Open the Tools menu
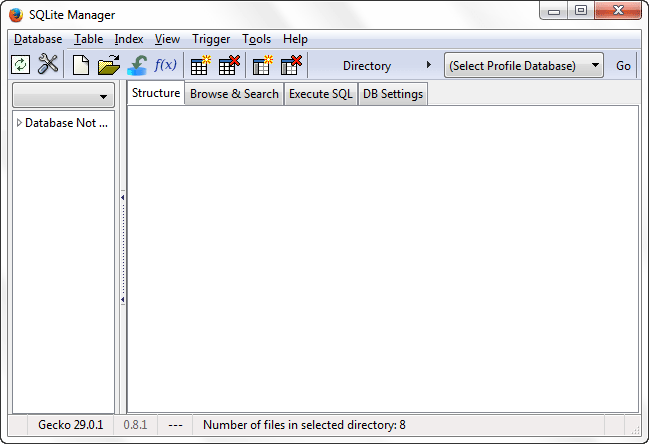This screenshot has width=649, height=444. click(x=257, y=39)
